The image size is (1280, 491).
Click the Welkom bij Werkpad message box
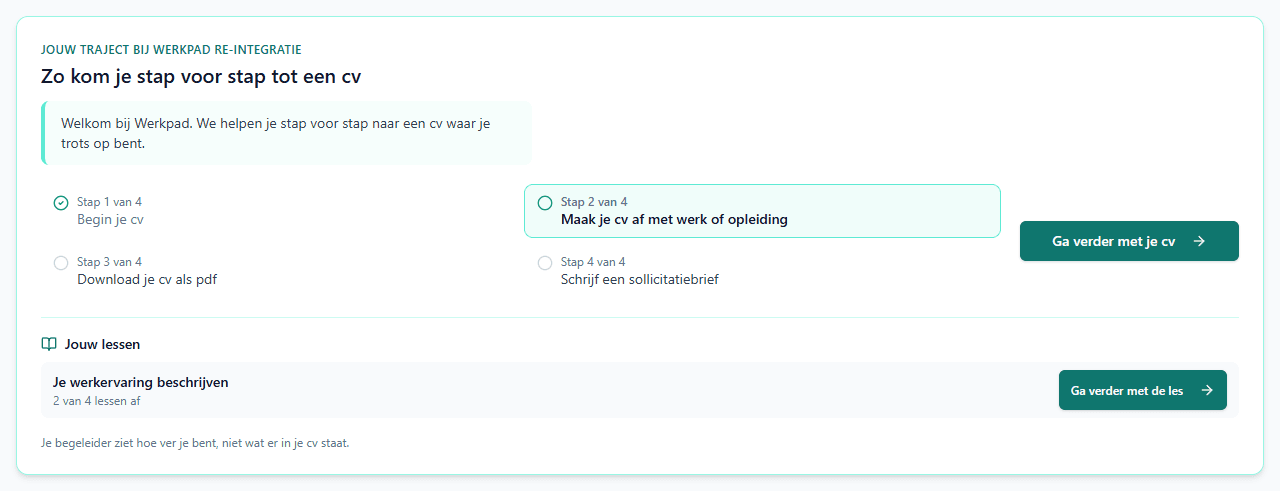pyautogui.click(x=286, y=133)
